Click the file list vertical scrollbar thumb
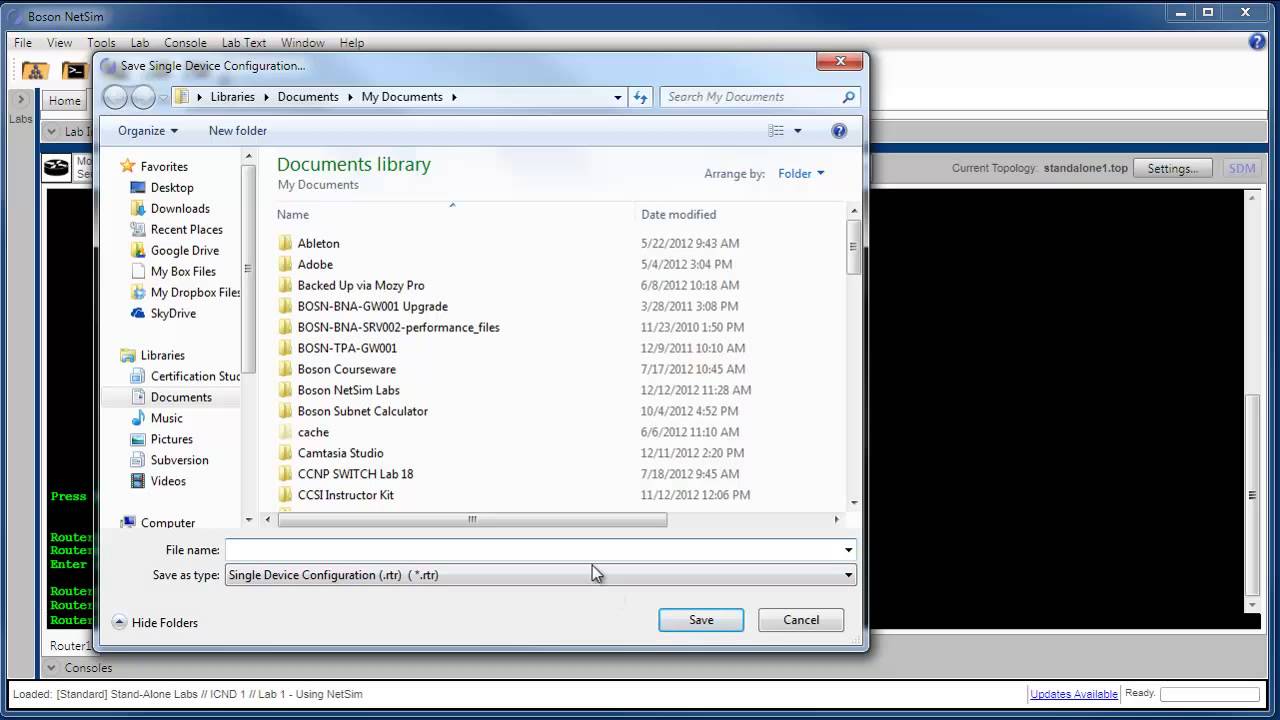The width and height of the screenshot is (1280, 720). coord(853,246)
